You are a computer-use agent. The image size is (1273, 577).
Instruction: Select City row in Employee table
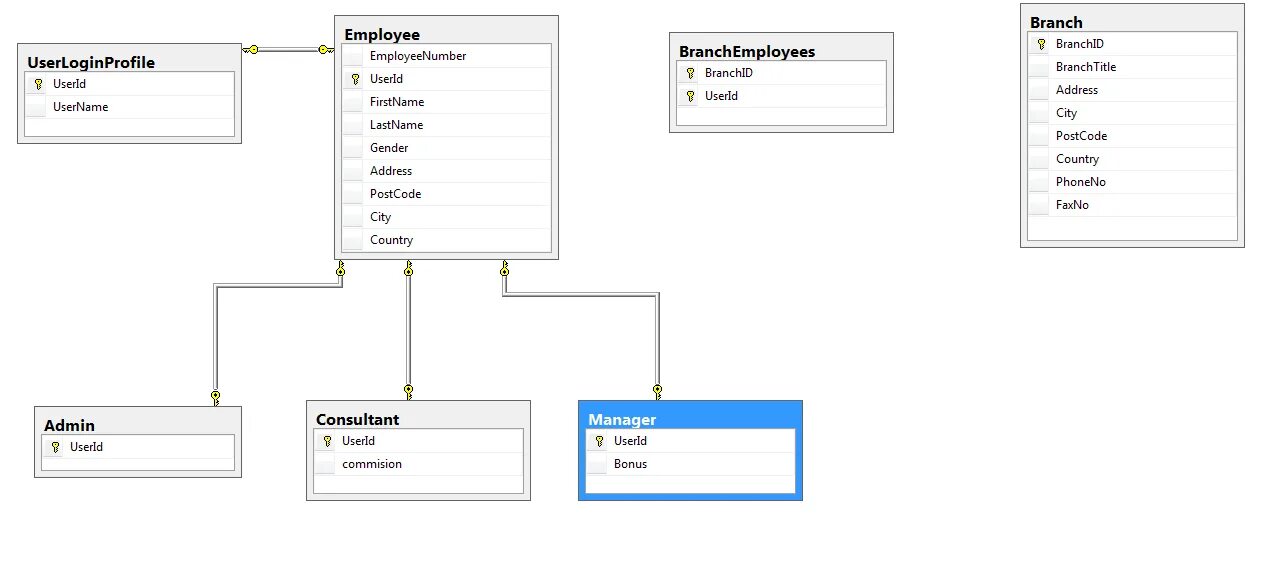[x=446, y=217]
